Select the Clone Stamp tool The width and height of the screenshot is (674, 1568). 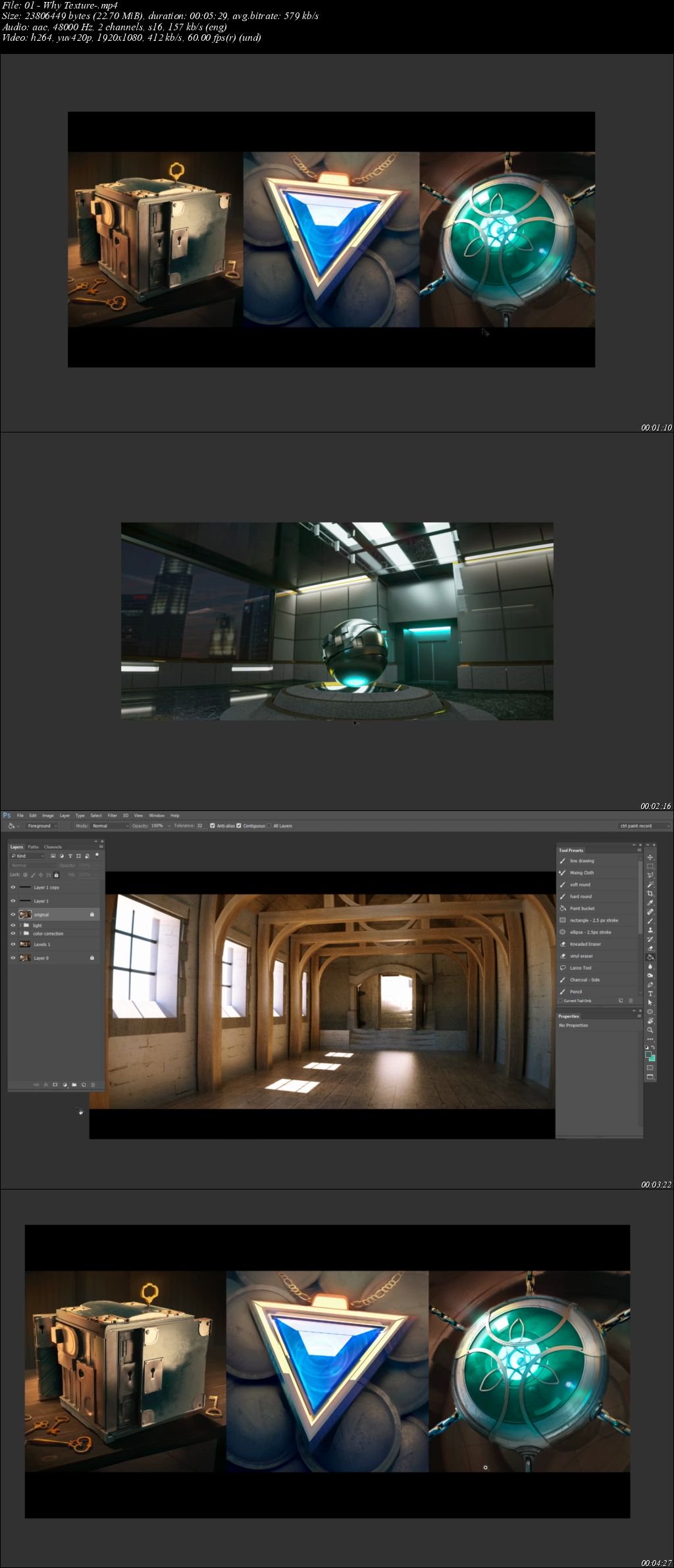pyautogui.click(x=650, y=930)
